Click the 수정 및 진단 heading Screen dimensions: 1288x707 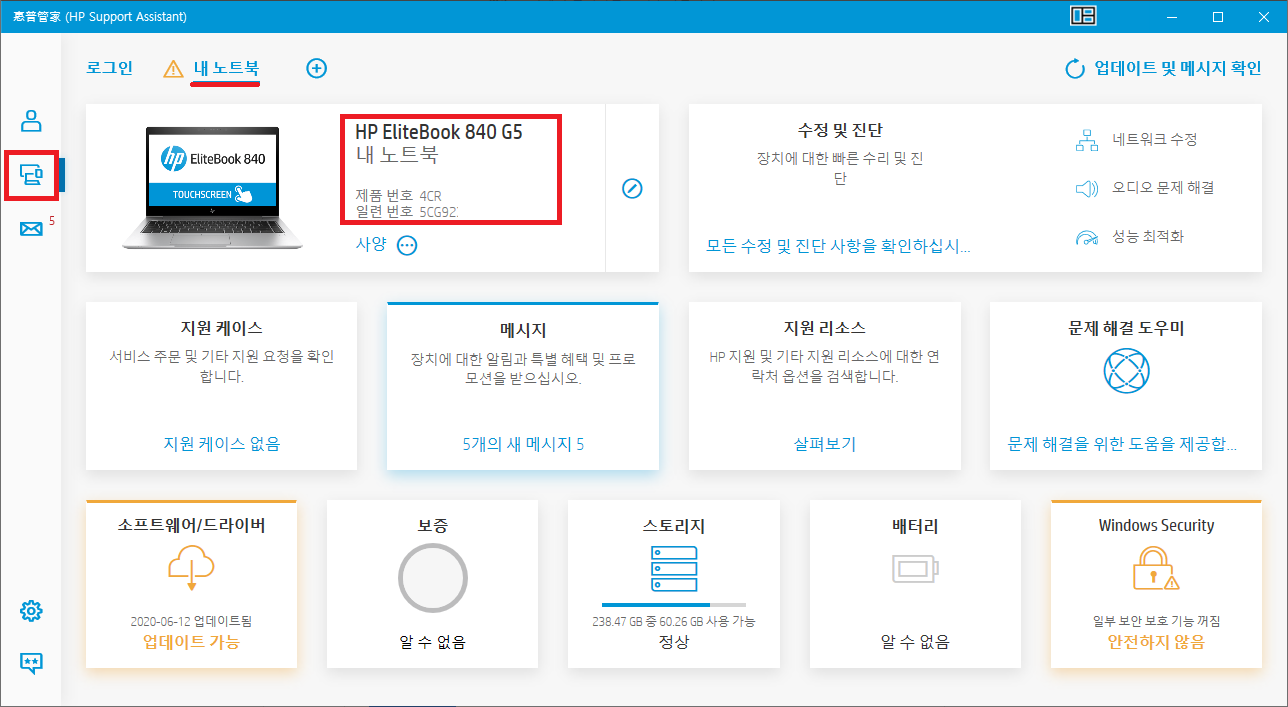(840, 131)
